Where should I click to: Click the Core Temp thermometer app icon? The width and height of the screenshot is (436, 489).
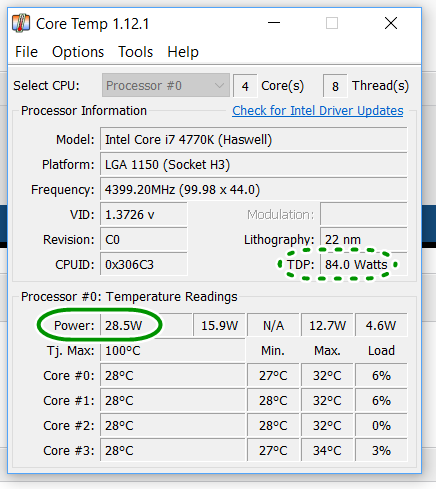pos(21,23)
